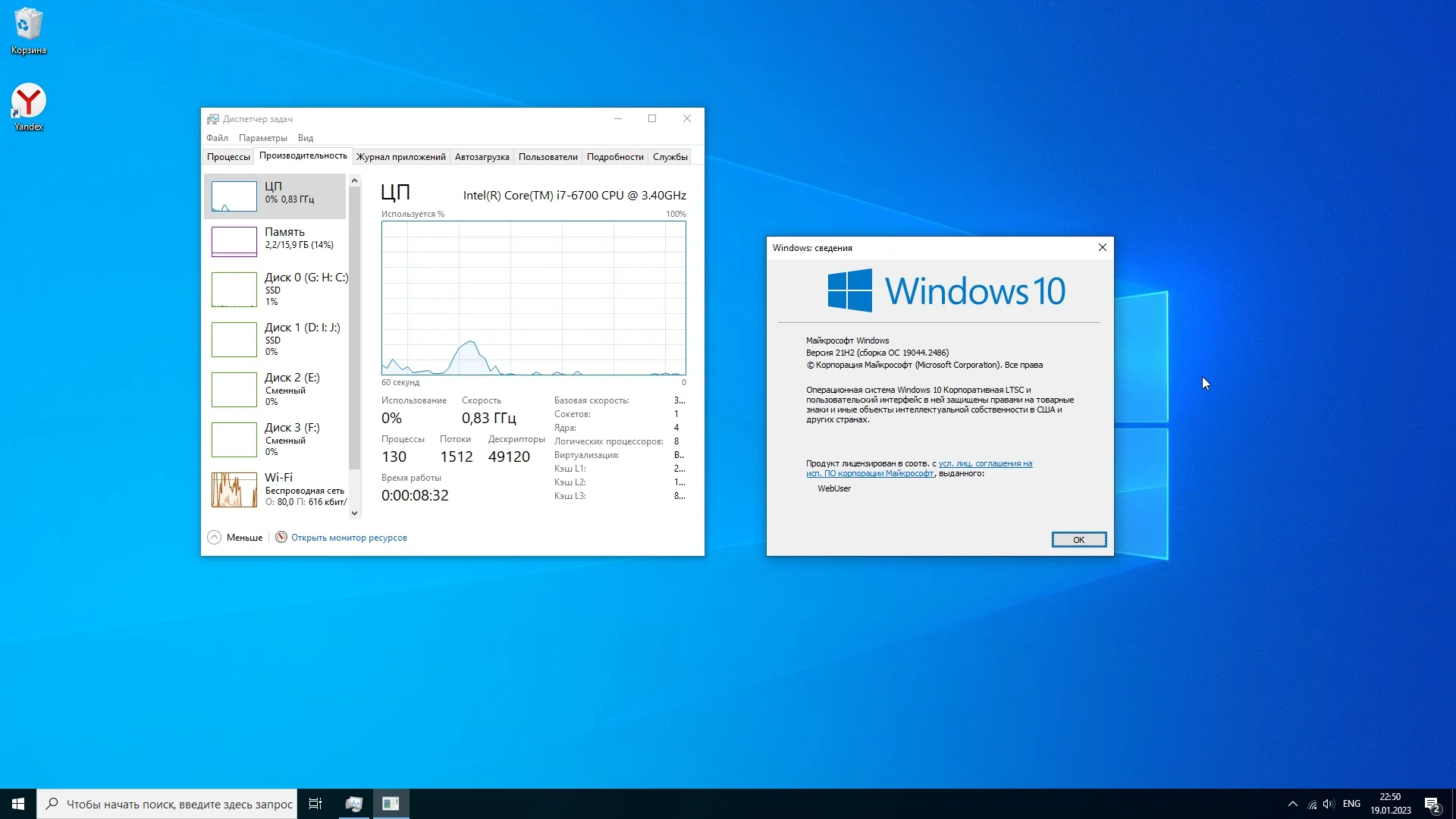Viewport: 1456px width, 819px height.
Task: Switch to the Процессы tab
Action: click(228, 157)
